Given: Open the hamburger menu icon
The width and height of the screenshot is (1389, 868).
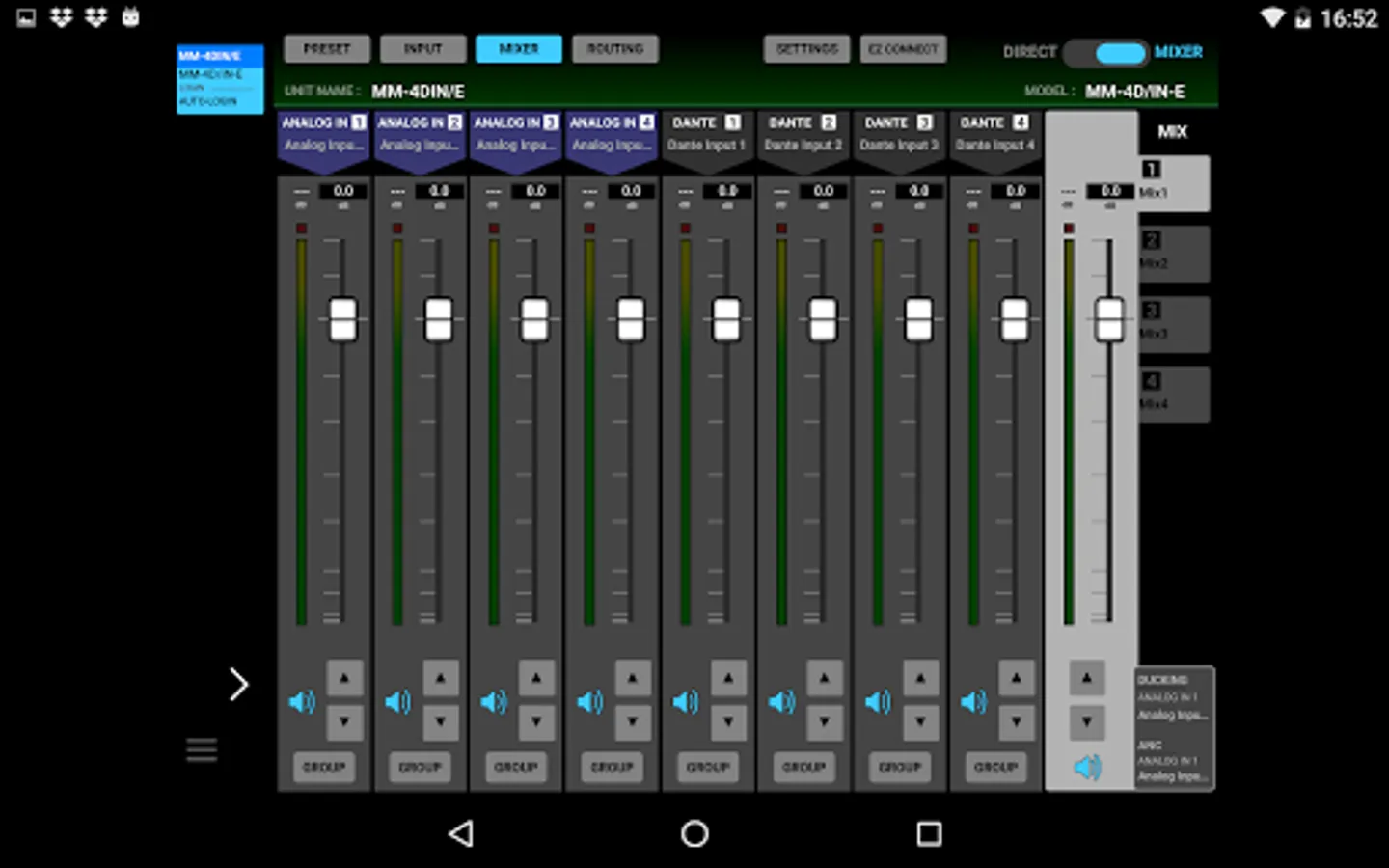Looking at the screenshot, I should click(202, 749).
